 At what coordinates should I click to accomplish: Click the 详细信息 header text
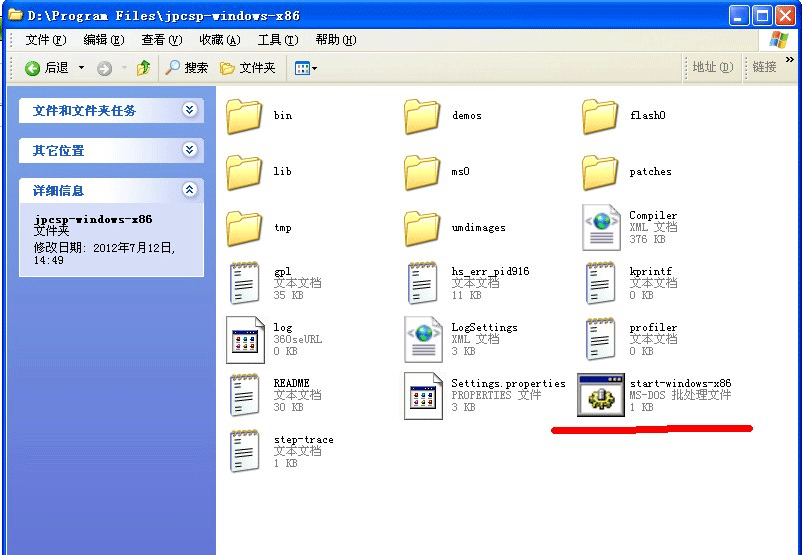coord(58,191)
